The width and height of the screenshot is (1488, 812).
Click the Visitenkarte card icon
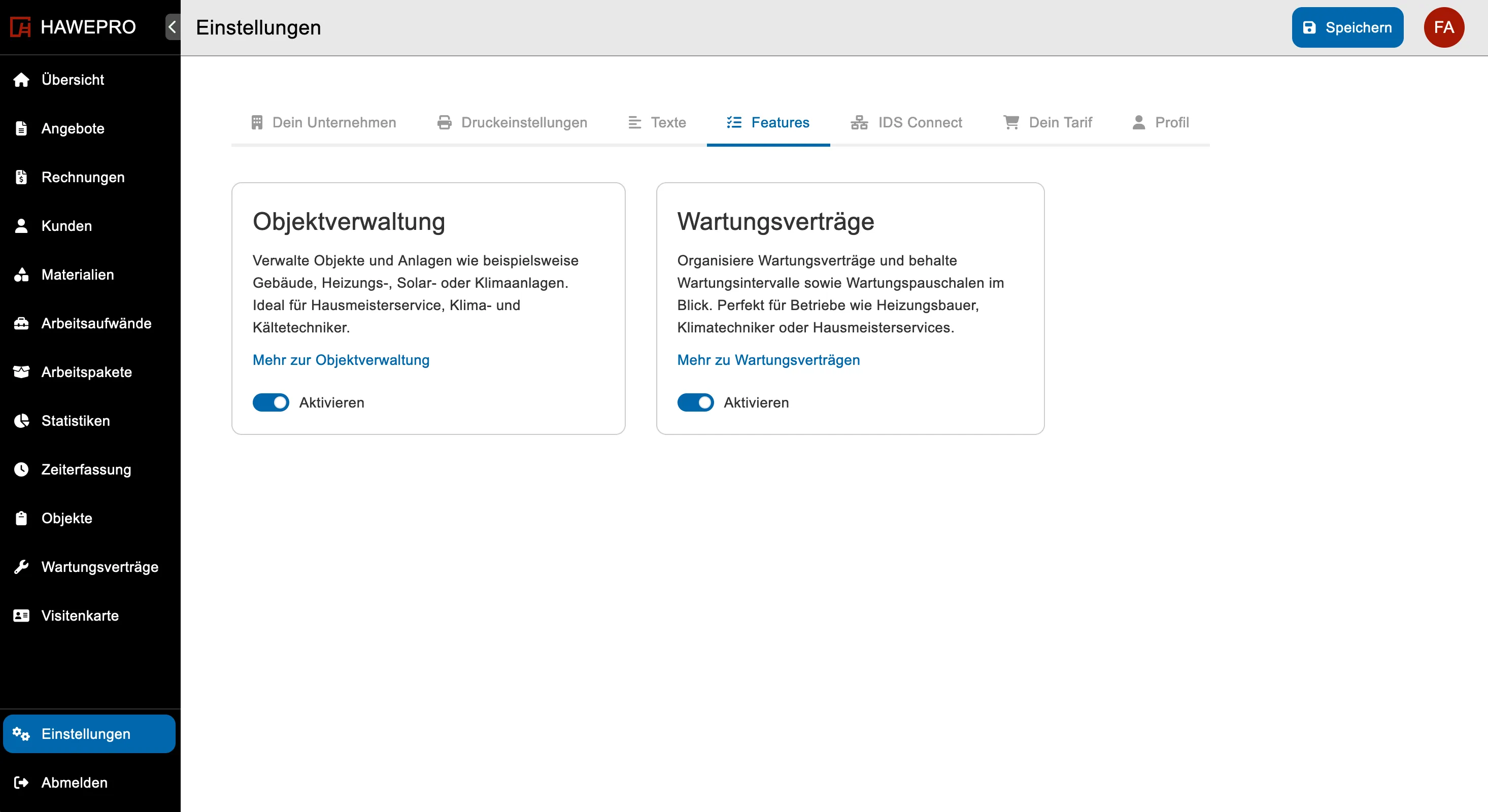pyautogui.click(x=21, y=616)
